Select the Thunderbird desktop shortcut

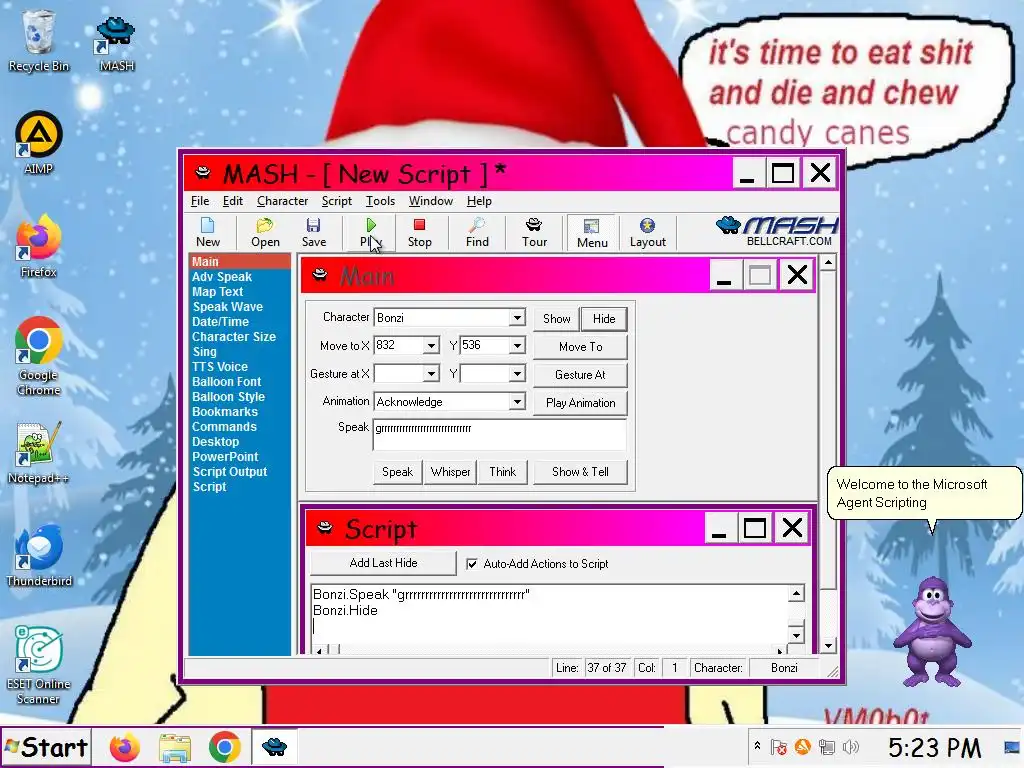click(39, 555)
